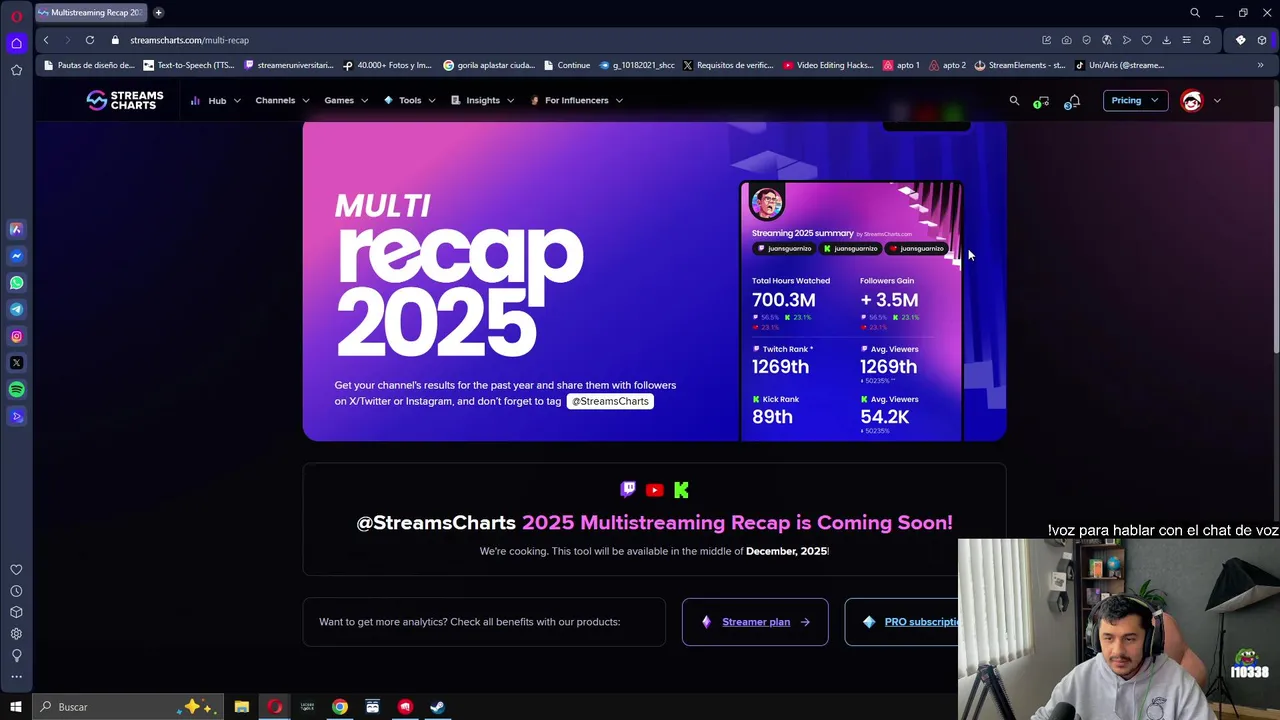Open the Text-to-Speech bookmark
This screenshot has height=720, width=1280.
pos(188,65)
